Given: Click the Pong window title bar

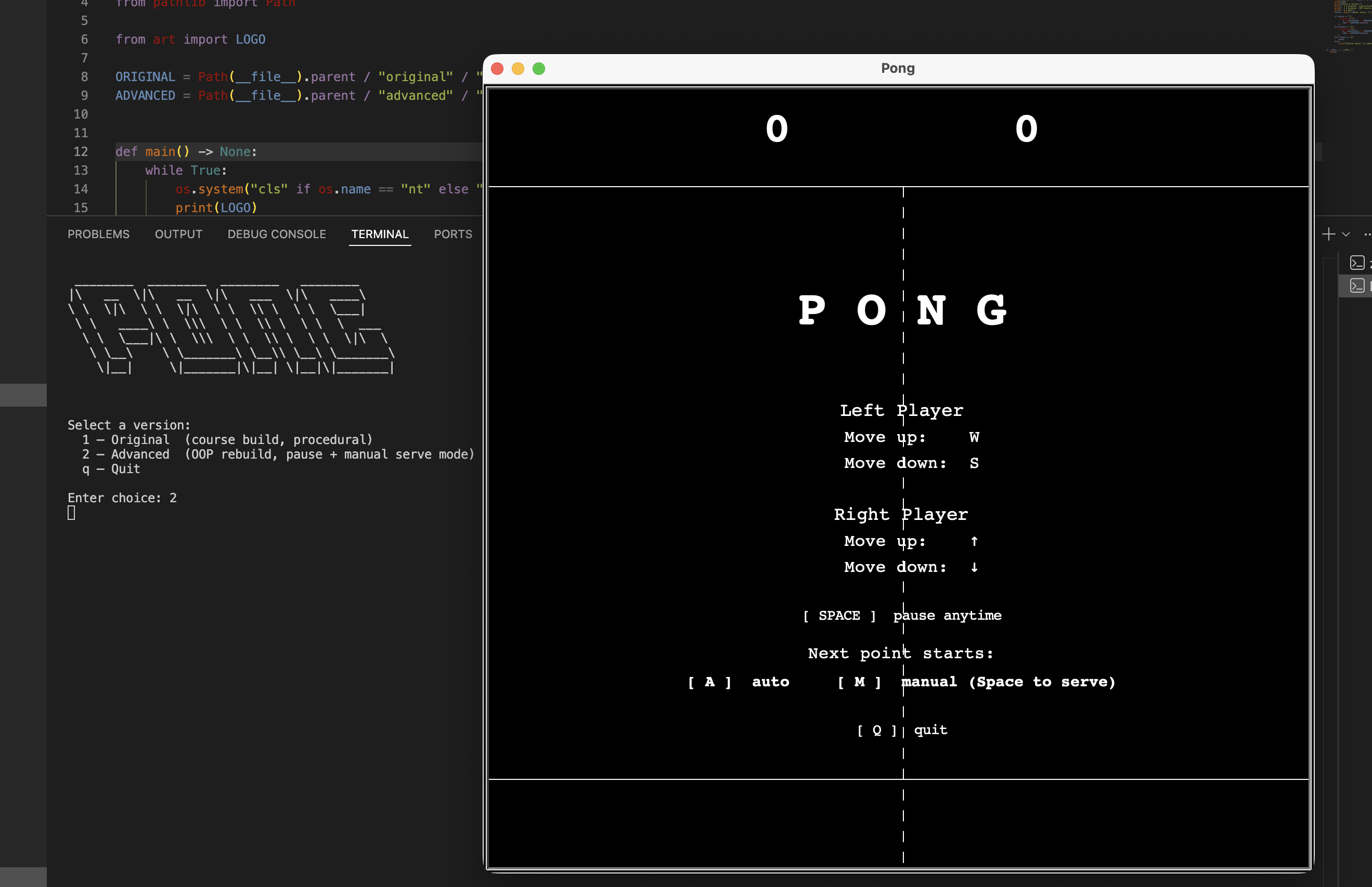Looking at the screenshot, I should pyautogui.click(x=898, y=69).
